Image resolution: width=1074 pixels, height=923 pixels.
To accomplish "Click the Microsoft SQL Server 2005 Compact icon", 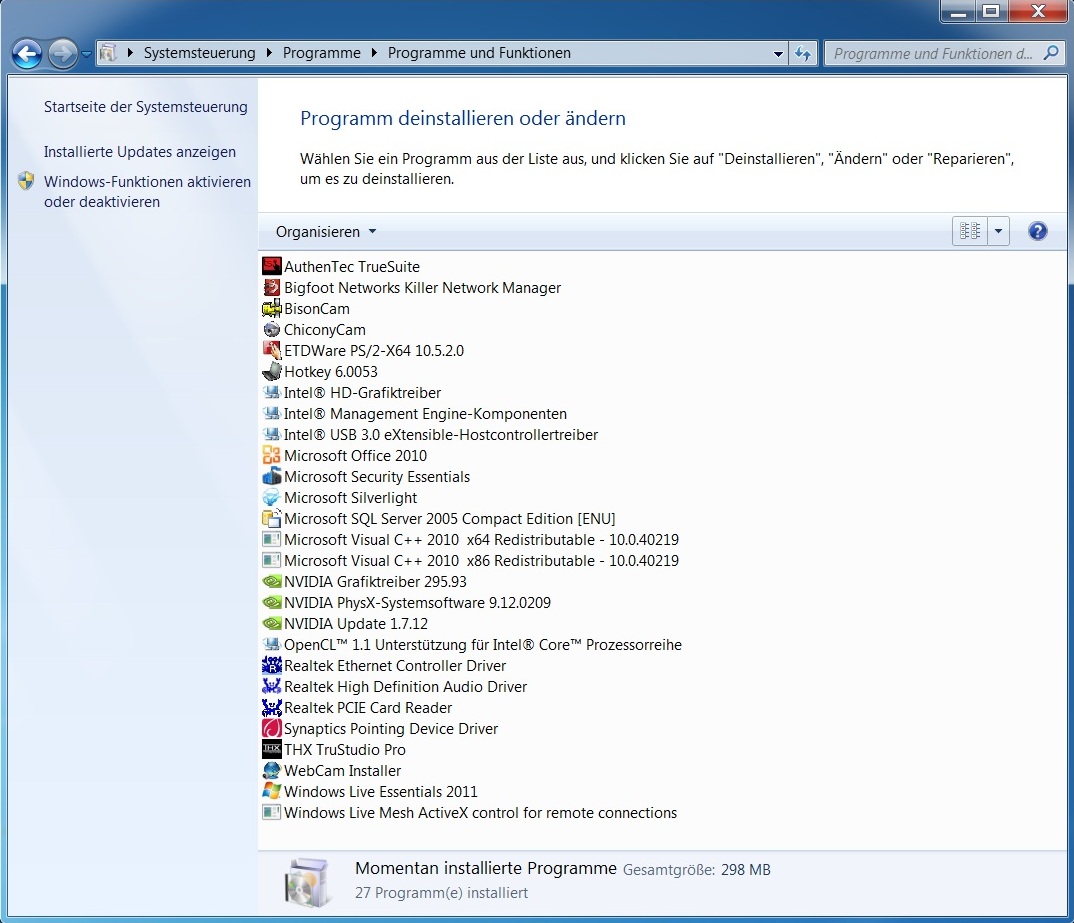I will 272,518.
